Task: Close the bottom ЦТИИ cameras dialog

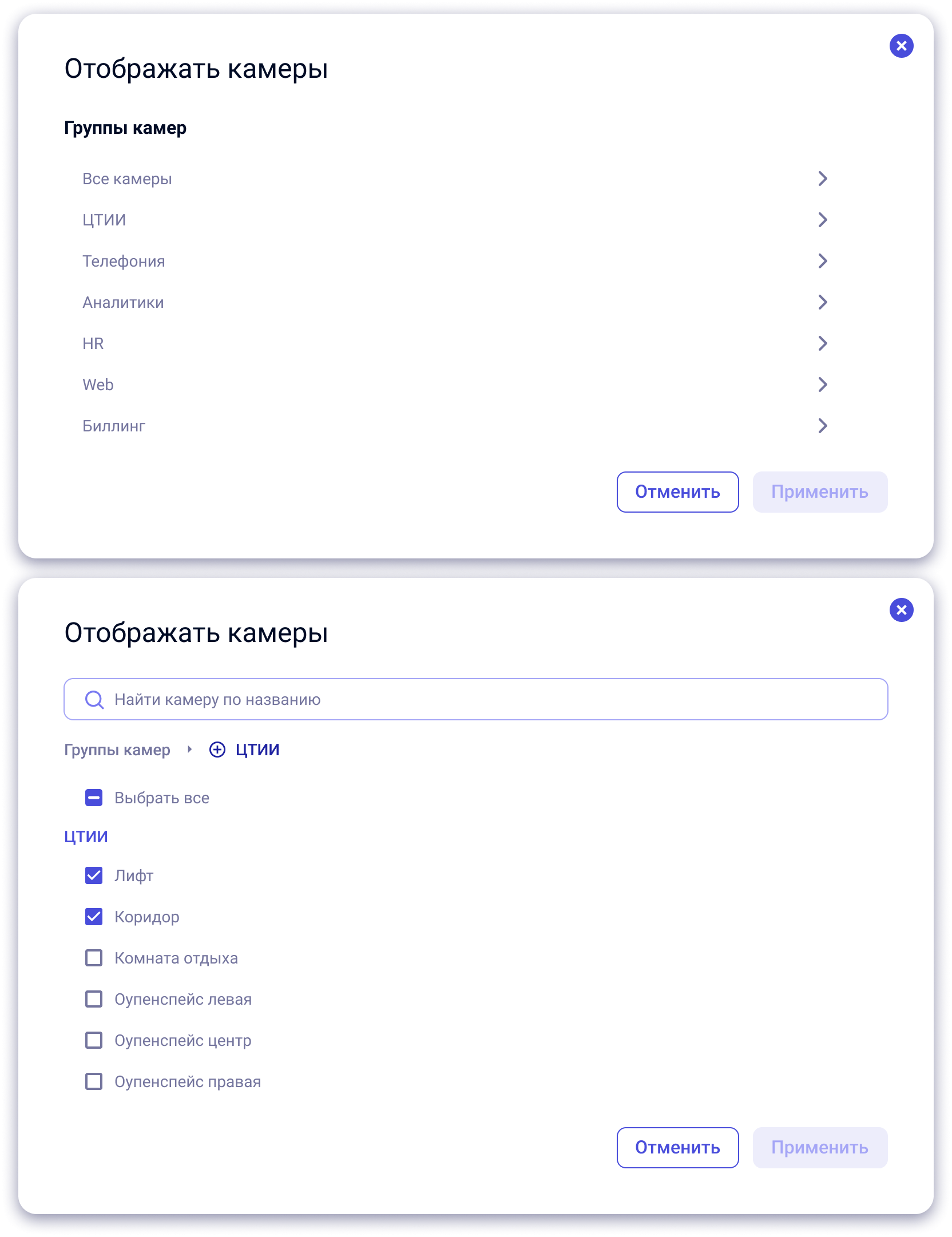Action: (901, 610)
